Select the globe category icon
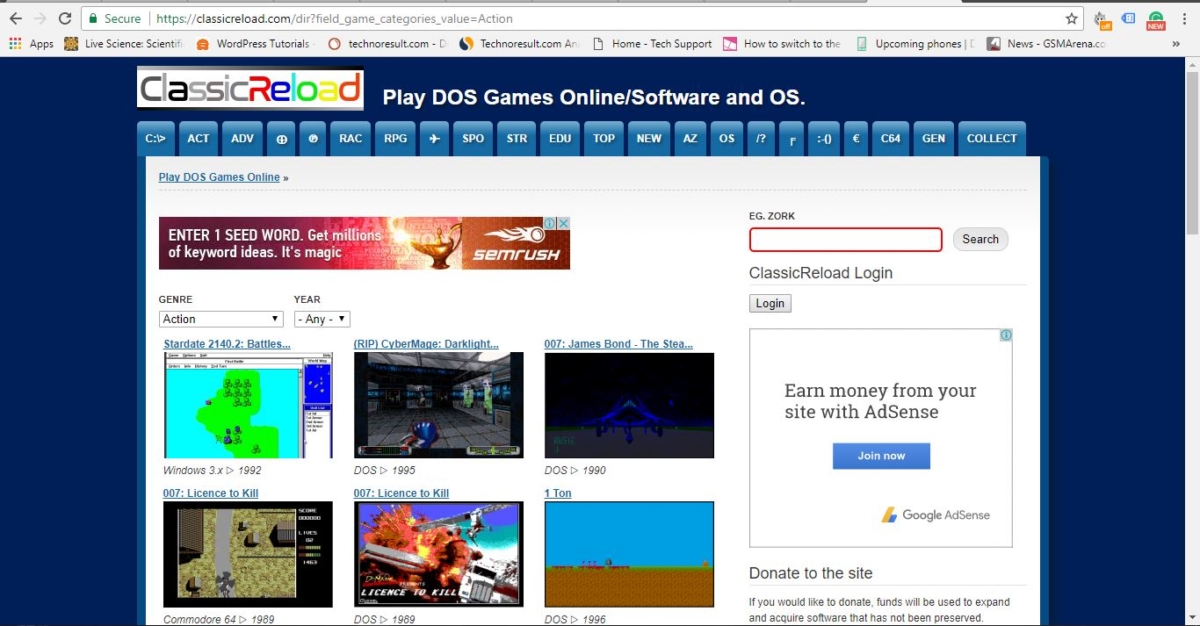Image resolution: width=1200 pixels, height=626 pixels. click(281, 138)
